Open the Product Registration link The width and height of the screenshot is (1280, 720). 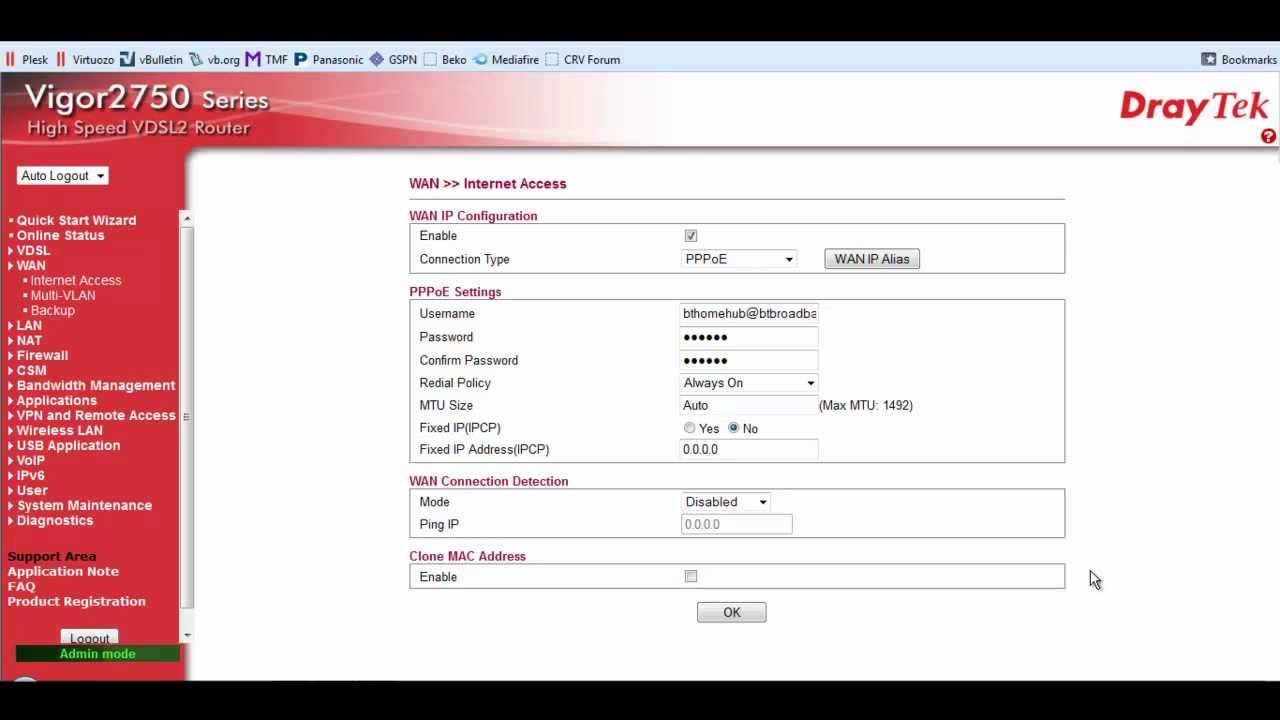(x=77, y=602)
